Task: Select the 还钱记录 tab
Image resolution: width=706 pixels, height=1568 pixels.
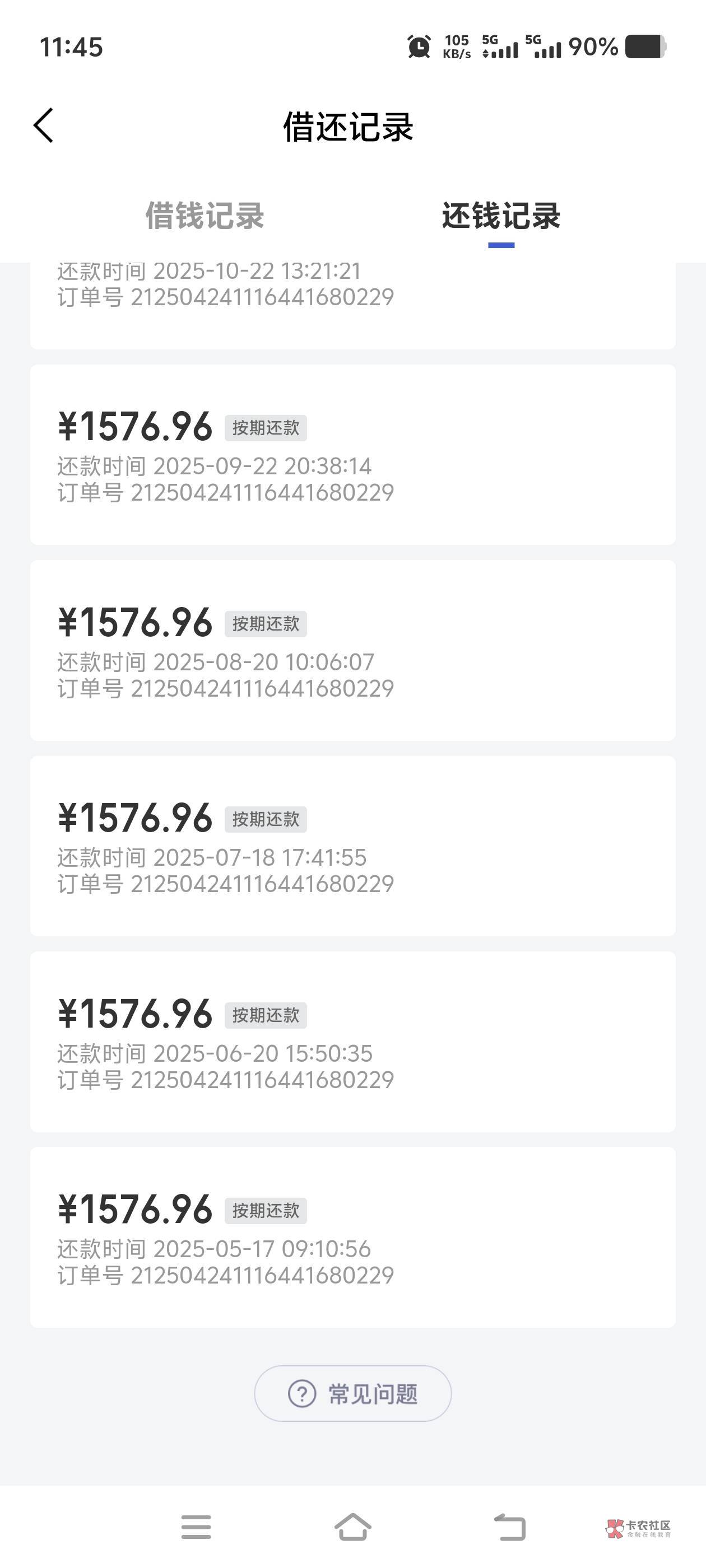Action: 501,216
